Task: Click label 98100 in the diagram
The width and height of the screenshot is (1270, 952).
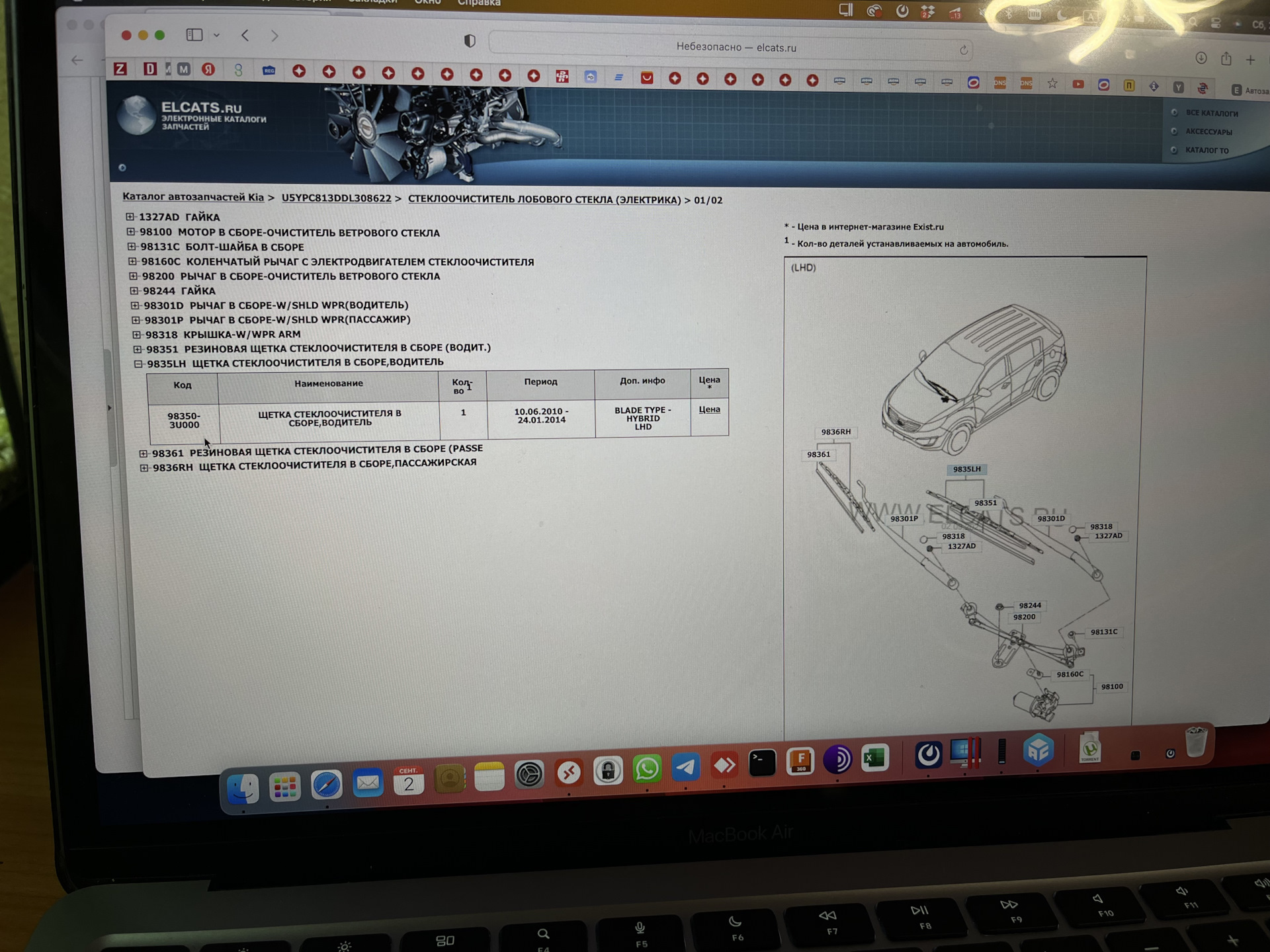Action: 1112,686
